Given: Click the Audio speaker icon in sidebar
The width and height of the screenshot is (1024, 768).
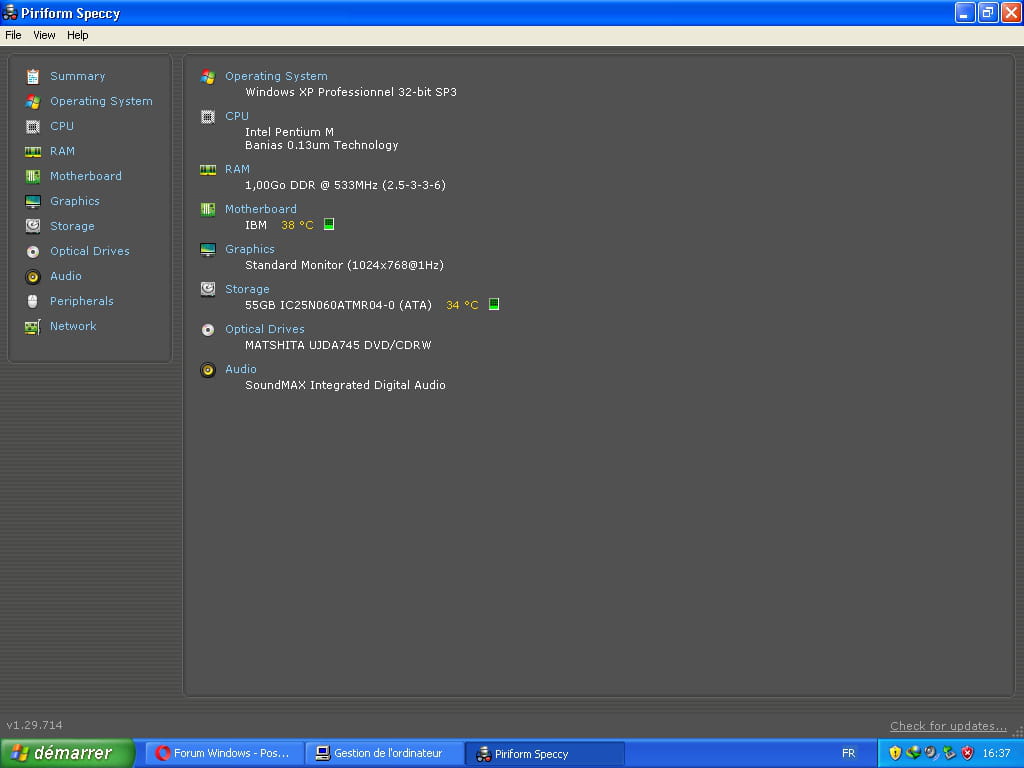Looking at the screenshot, I should 33,276.
